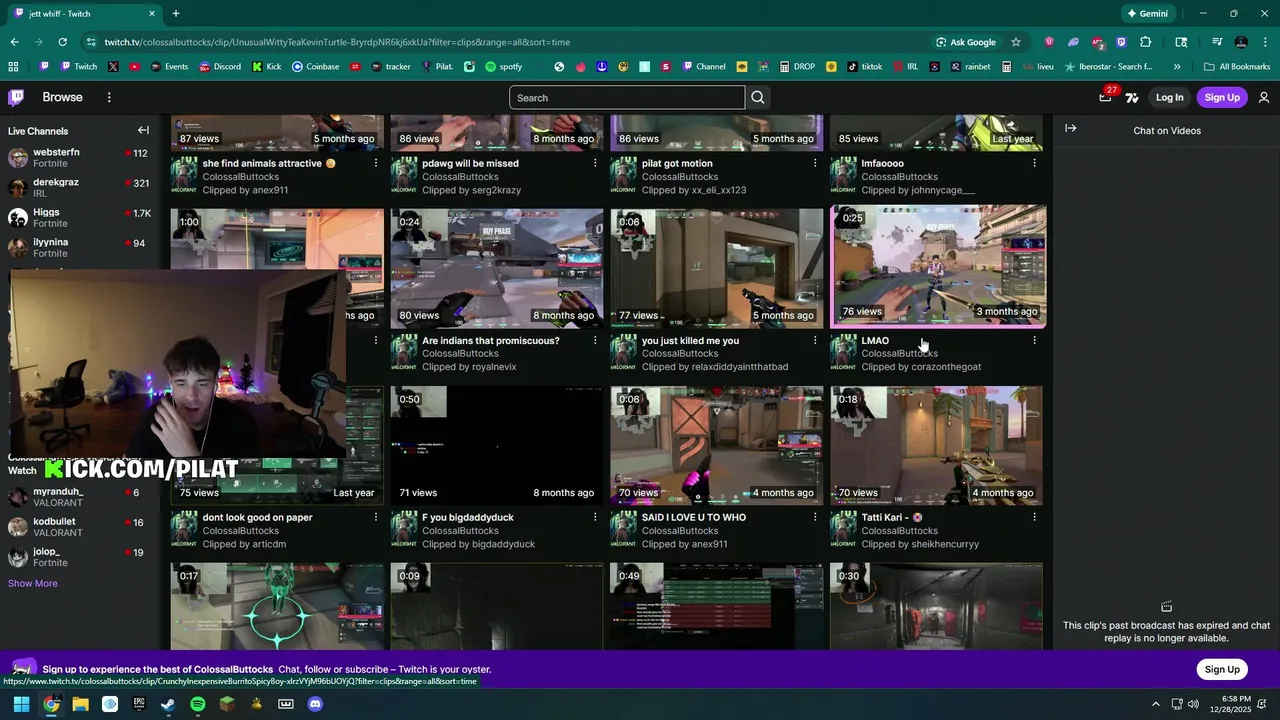
Task: Select websterfn live channel in sidebar
Action: coord(78,157)
